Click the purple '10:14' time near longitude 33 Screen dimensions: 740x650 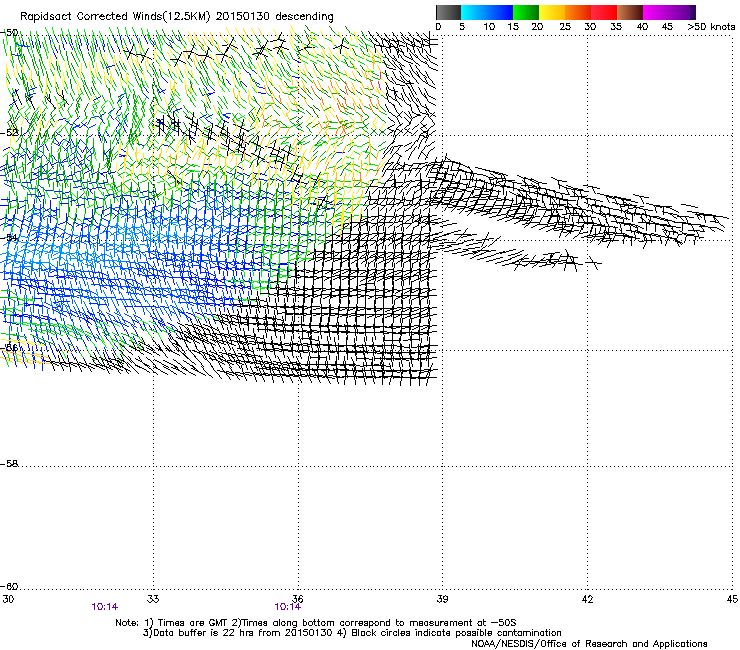[105, 607]
